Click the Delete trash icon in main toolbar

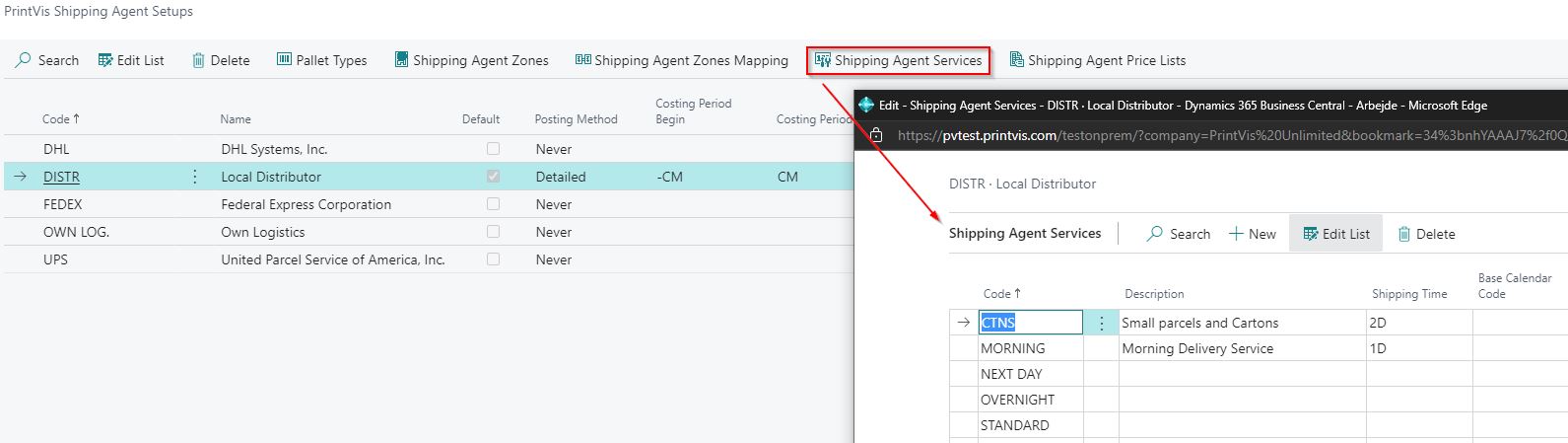198,60
